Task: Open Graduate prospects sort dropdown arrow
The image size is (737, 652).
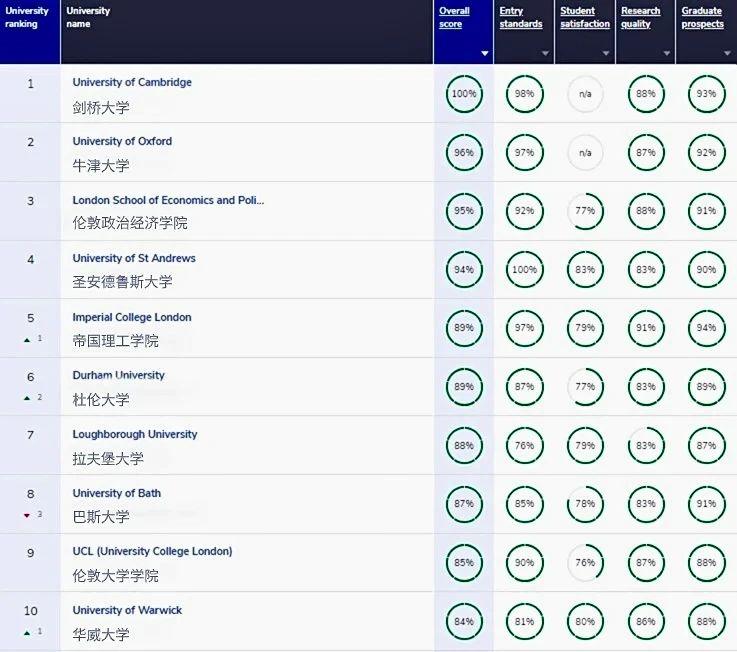Action: pos(727,54)
